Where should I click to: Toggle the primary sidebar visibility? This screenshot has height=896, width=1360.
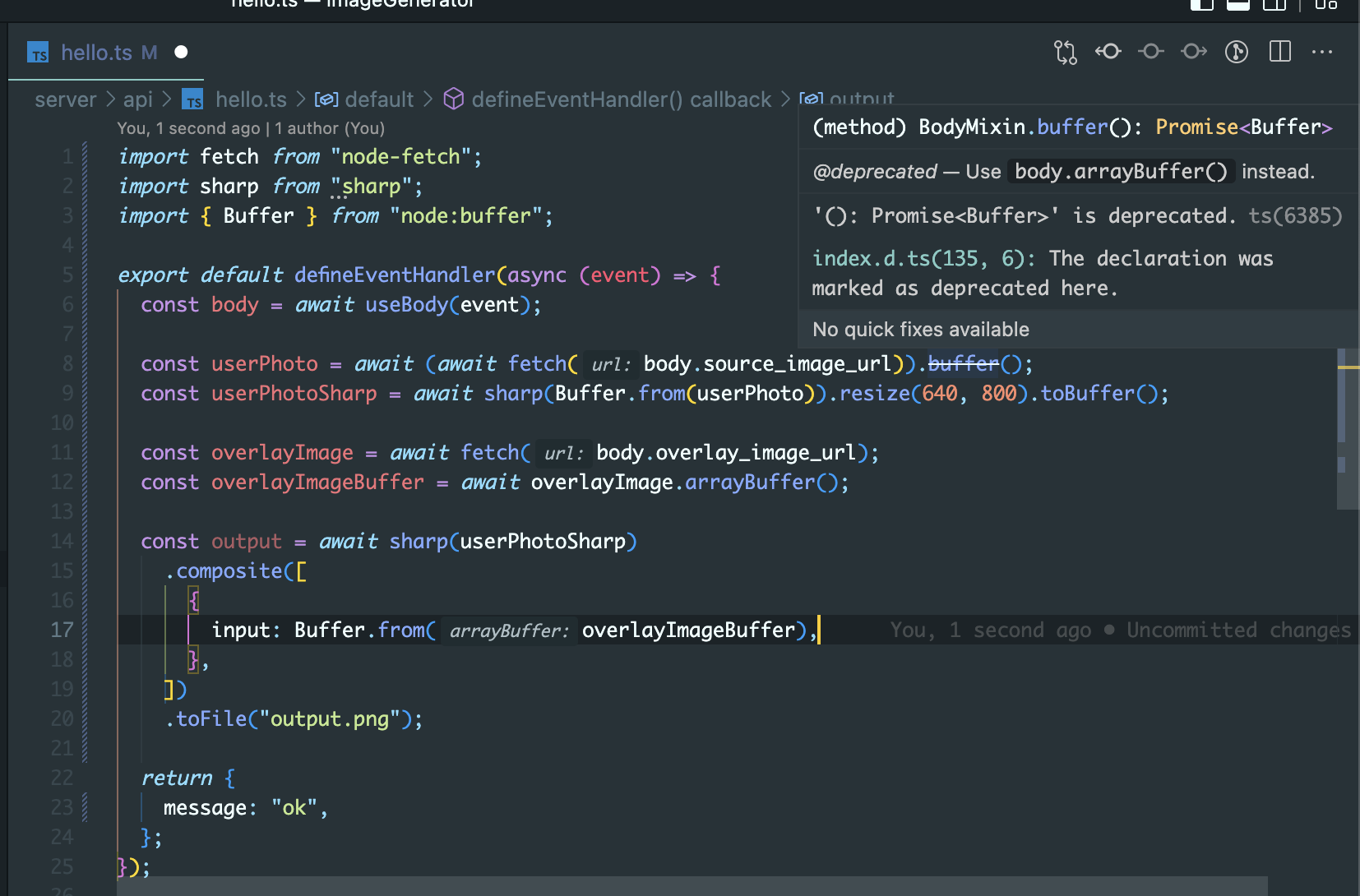coord(1201,5)
